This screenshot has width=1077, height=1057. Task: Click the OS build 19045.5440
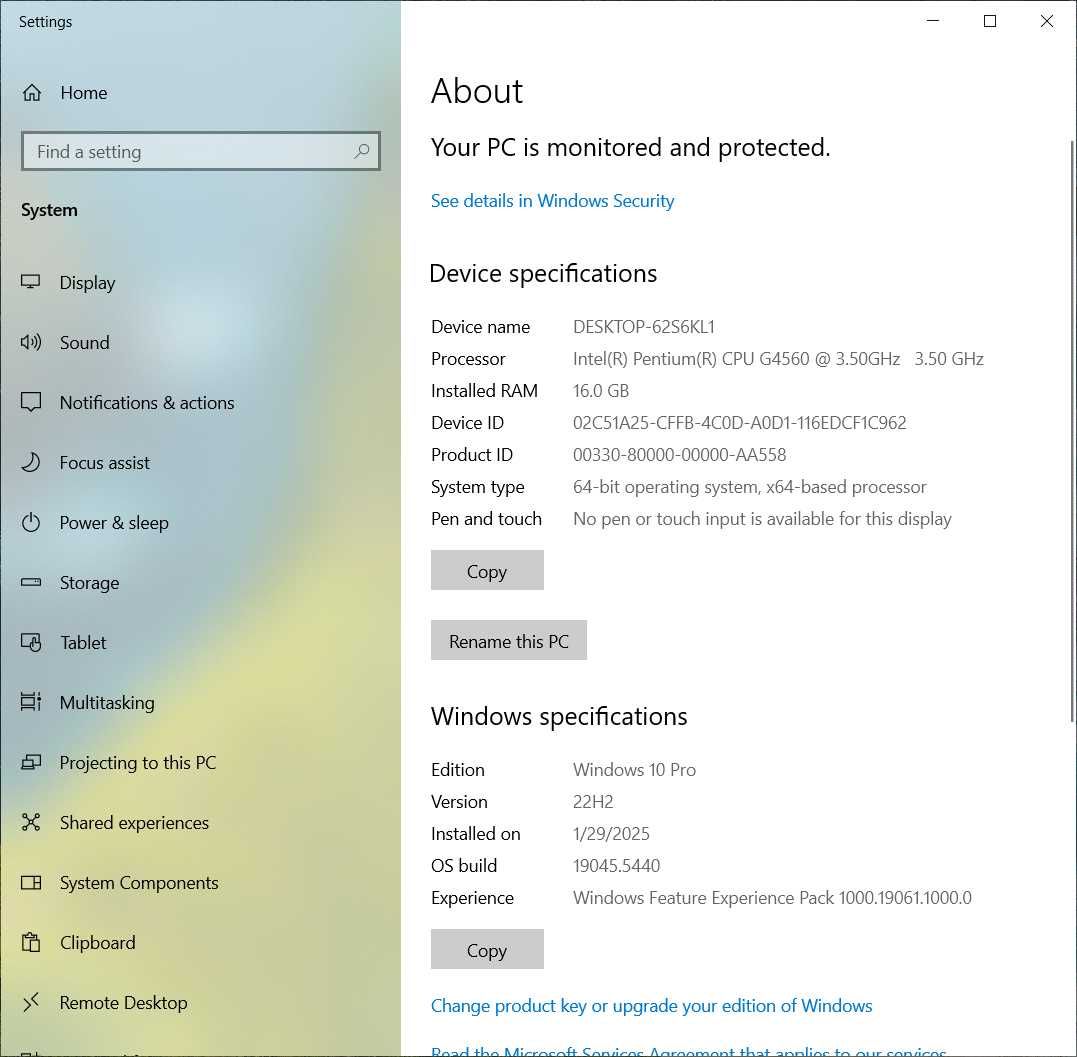click(x=617, y=865)
